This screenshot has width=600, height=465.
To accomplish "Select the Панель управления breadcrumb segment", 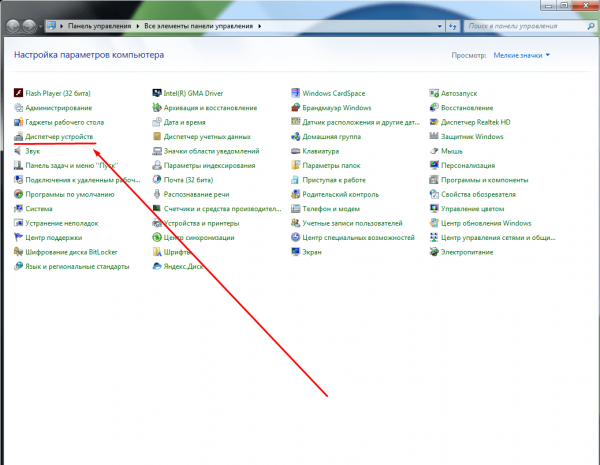I will 99,26.
